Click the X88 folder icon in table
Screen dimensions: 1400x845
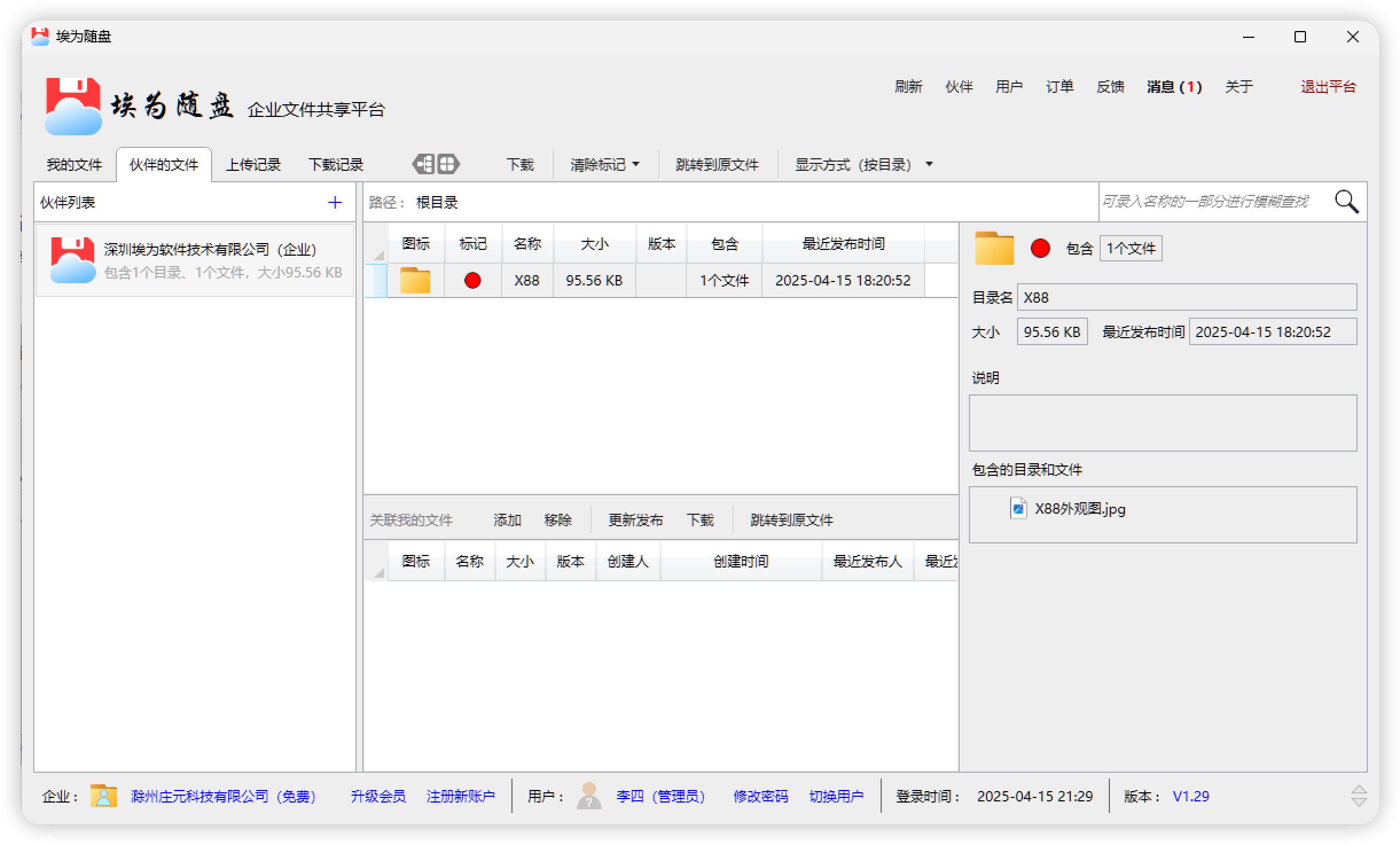click(415, 280)
